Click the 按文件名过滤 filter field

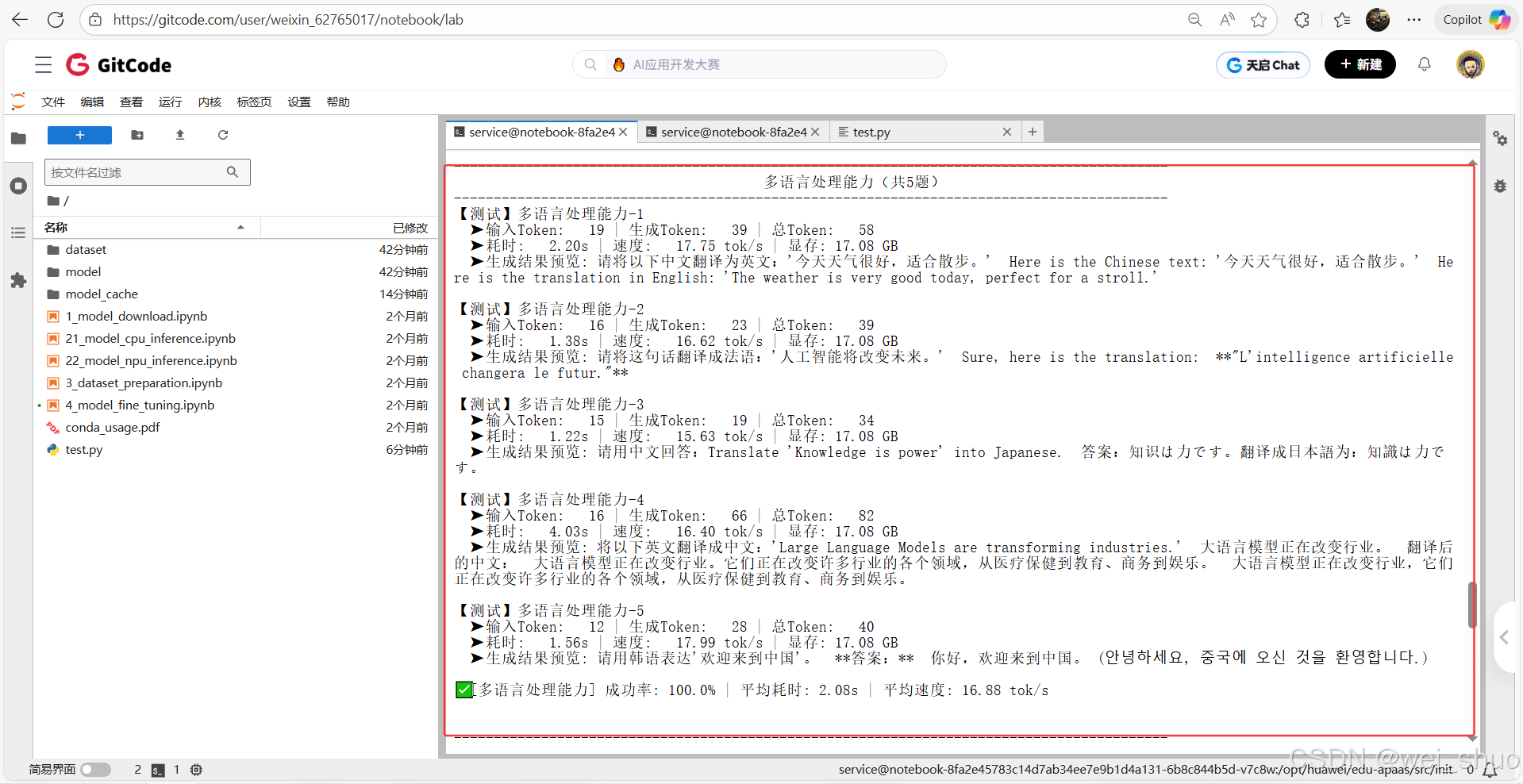pos(148,172)
